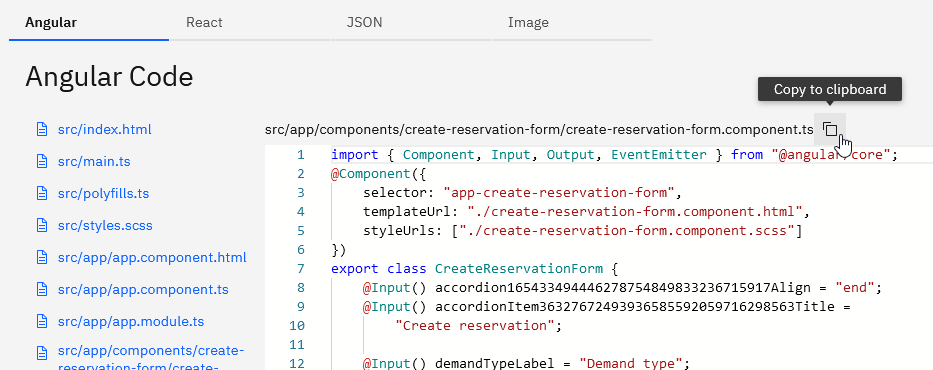Switch to the Angular tab

[x=89, y=23]
